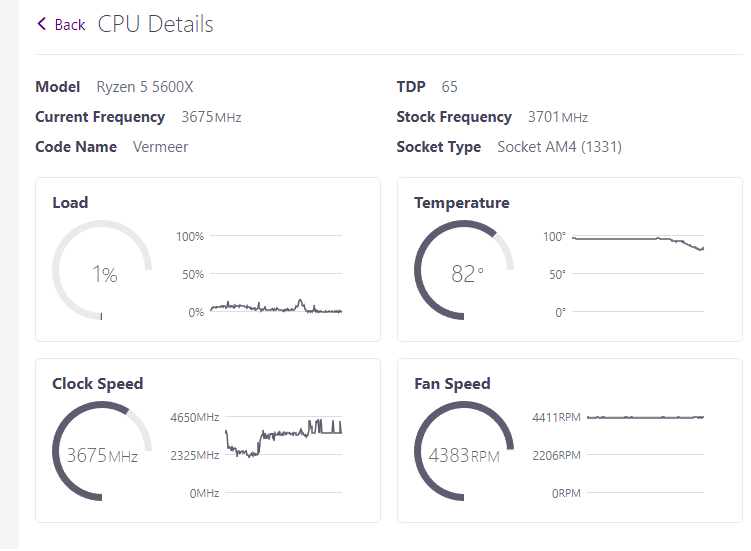Select the Load card title
751x551 pixels.
click(70, 203)
